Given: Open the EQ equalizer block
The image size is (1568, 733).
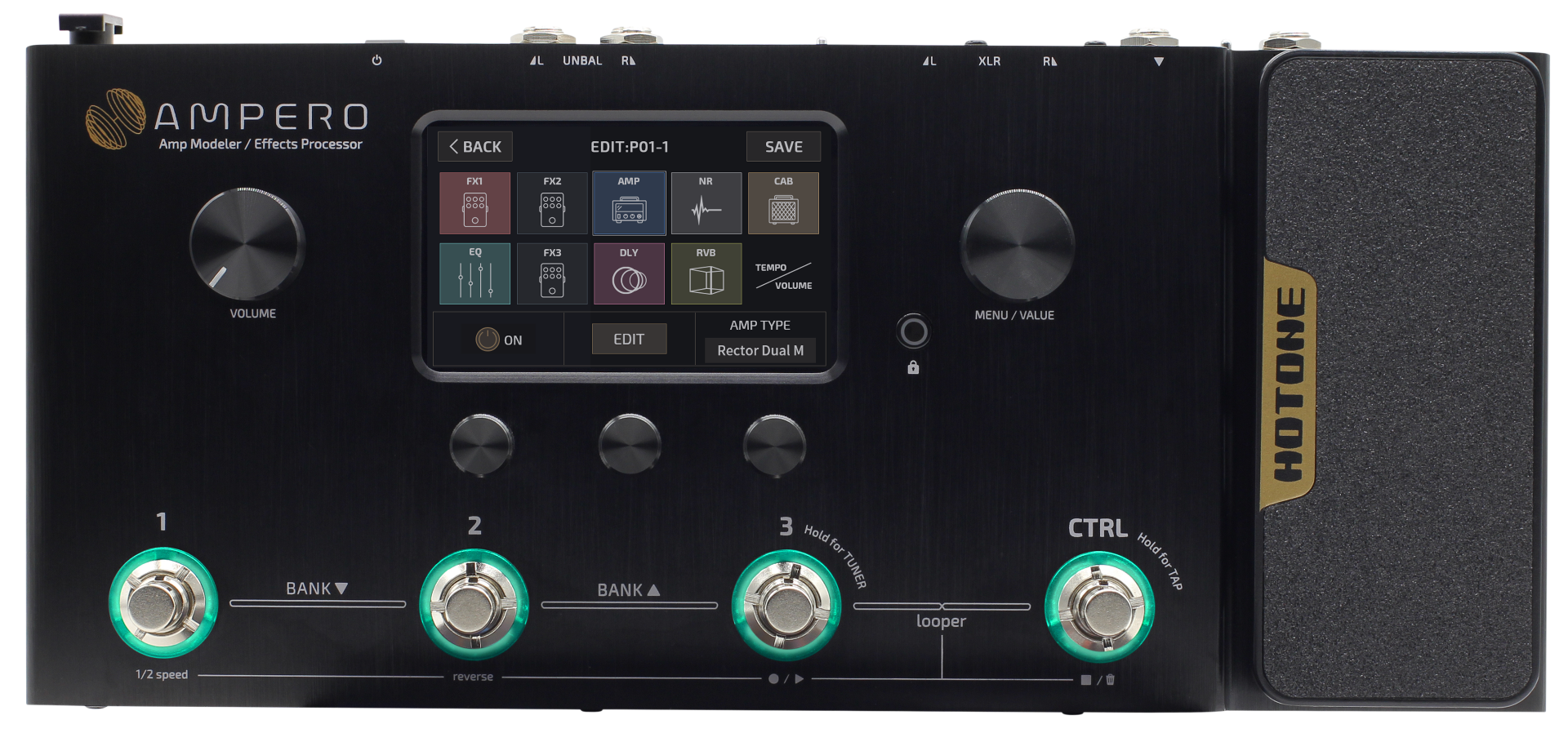Looking at the screenshot, I should point(474,273).
